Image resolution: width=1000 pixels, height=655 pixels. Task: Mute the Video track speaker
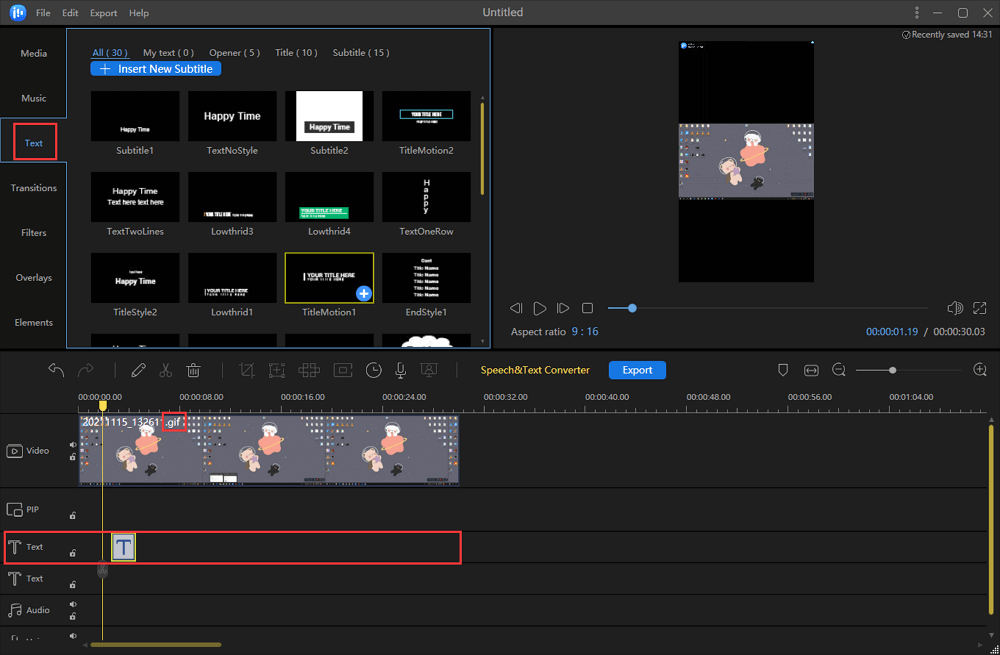(x=72, y=445)
